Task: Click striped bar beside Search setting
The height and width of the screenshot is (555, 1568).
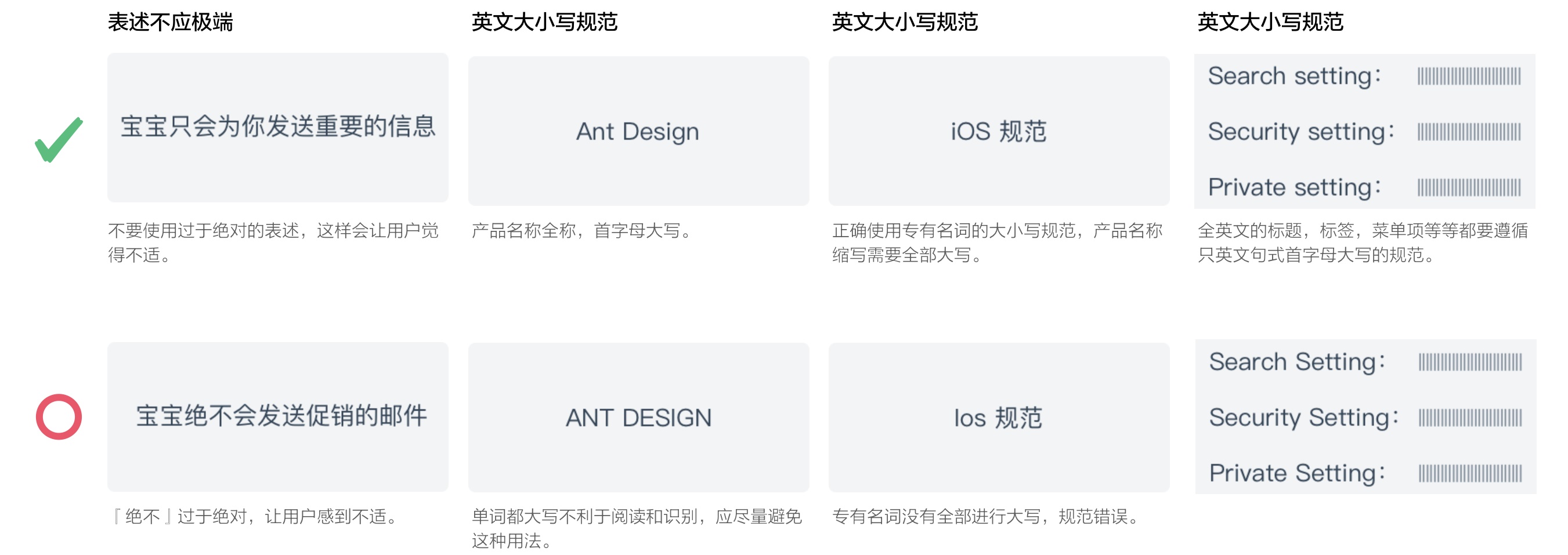Action: coord(1468,76)
